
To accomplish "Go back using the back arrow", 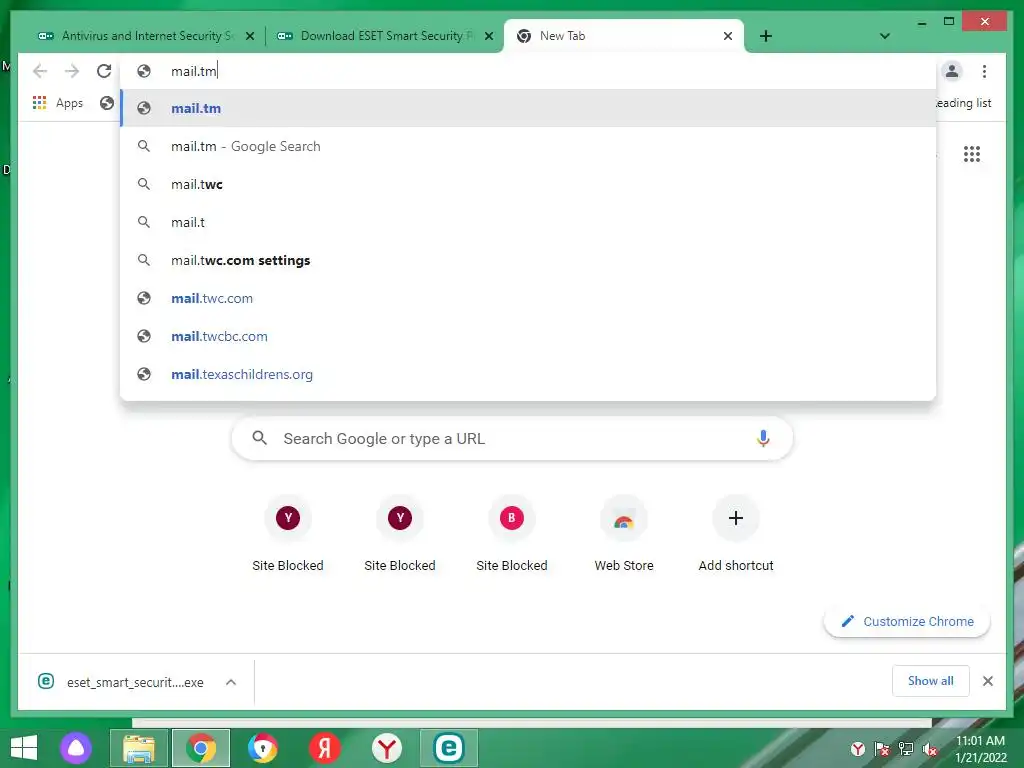I will 40,71.
